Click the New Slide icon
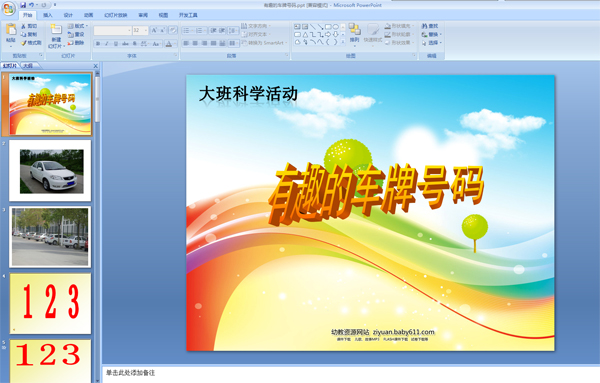Screen dimensions: 600x383 [x=56, y=30]
